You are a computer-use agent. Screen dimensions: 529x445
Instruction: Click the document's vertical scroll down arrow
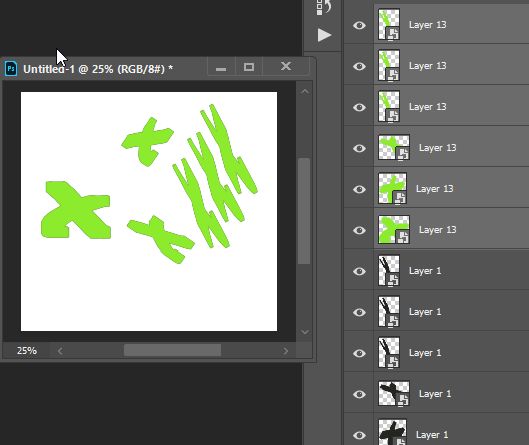305,332
